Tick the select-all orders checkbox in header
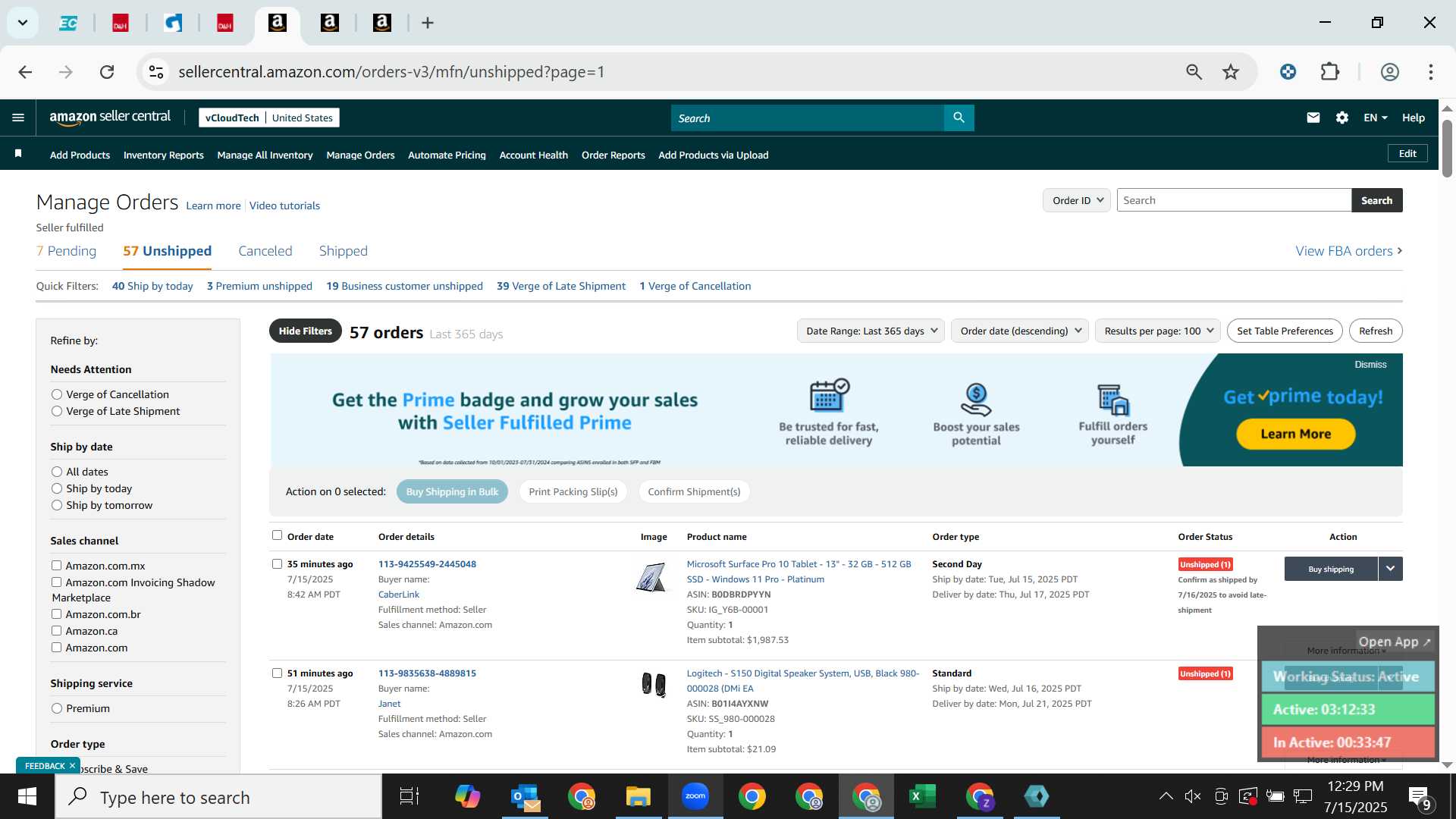The width and height of the screenshot is (1456, 819). (x=277, y=535)
